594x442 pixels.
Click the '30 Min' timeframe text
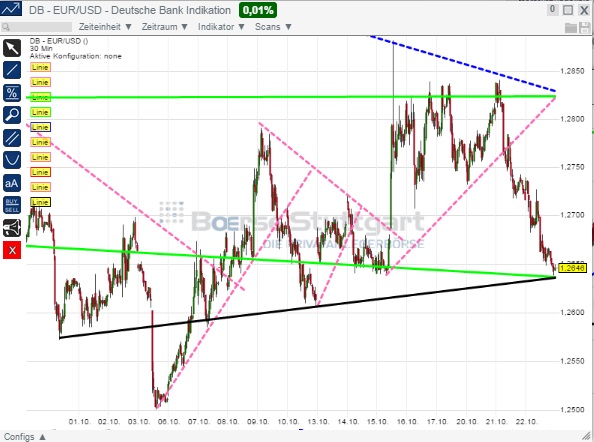pyautogui.click(x=41, y=48)
